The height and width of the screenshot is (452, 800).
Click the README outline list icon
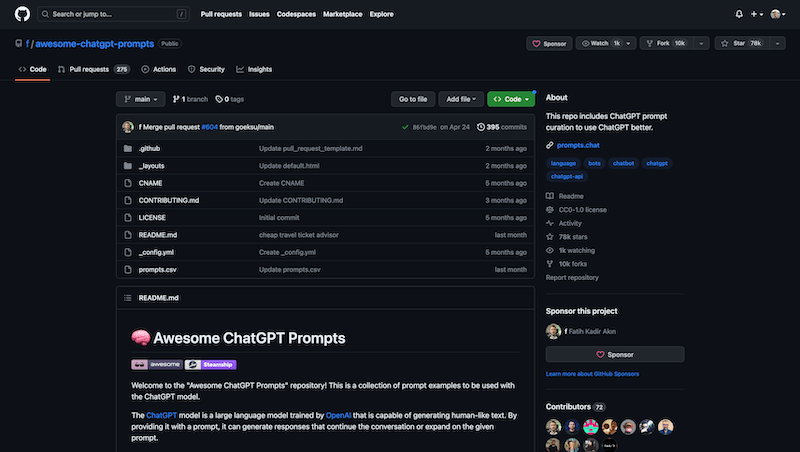coord(126,298)
